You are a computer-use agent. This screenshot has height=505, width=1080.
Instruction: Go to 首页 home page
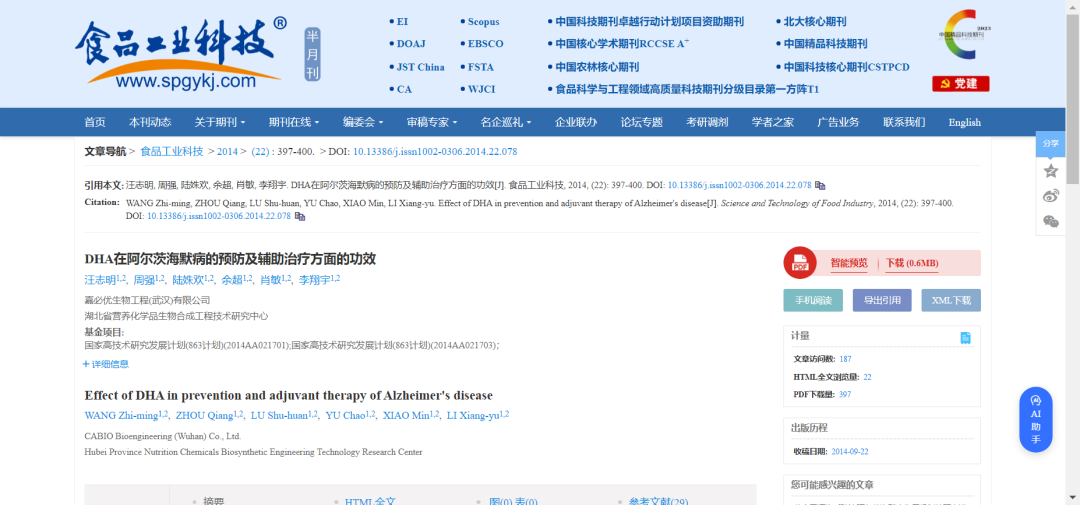(95, 123)
